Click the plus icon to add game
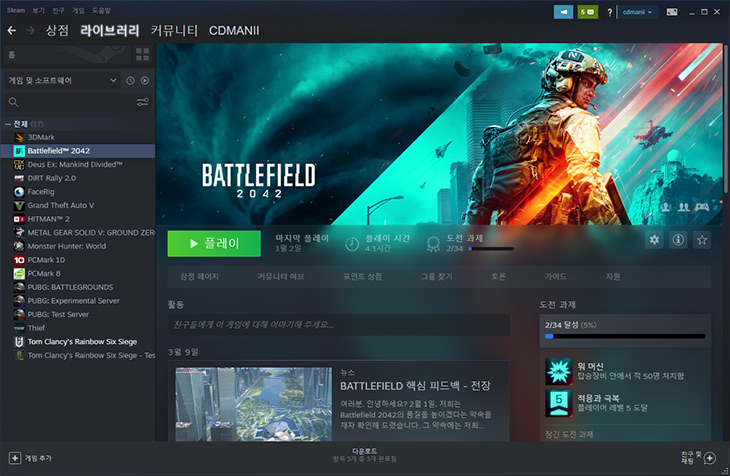The image size is (730, 476). 15,458
